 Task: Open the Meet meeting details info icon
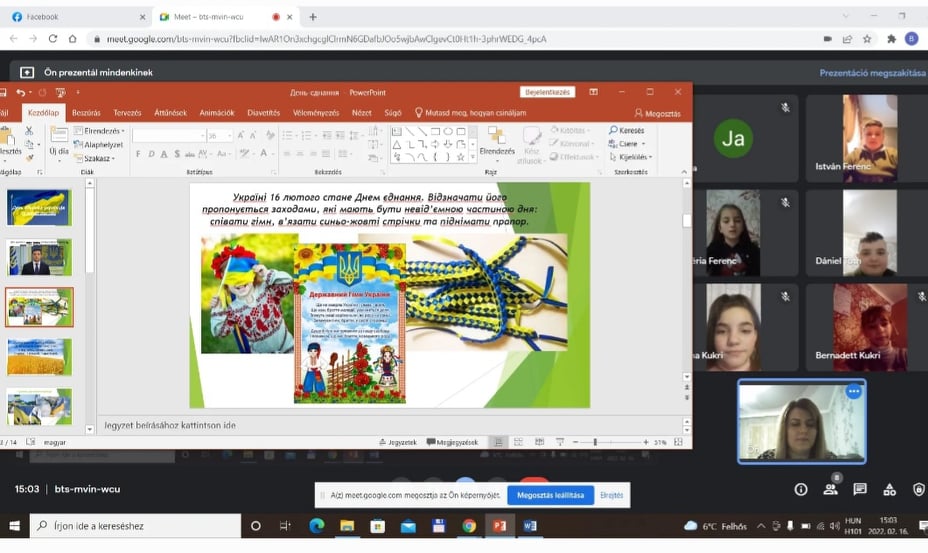[800, 489]
